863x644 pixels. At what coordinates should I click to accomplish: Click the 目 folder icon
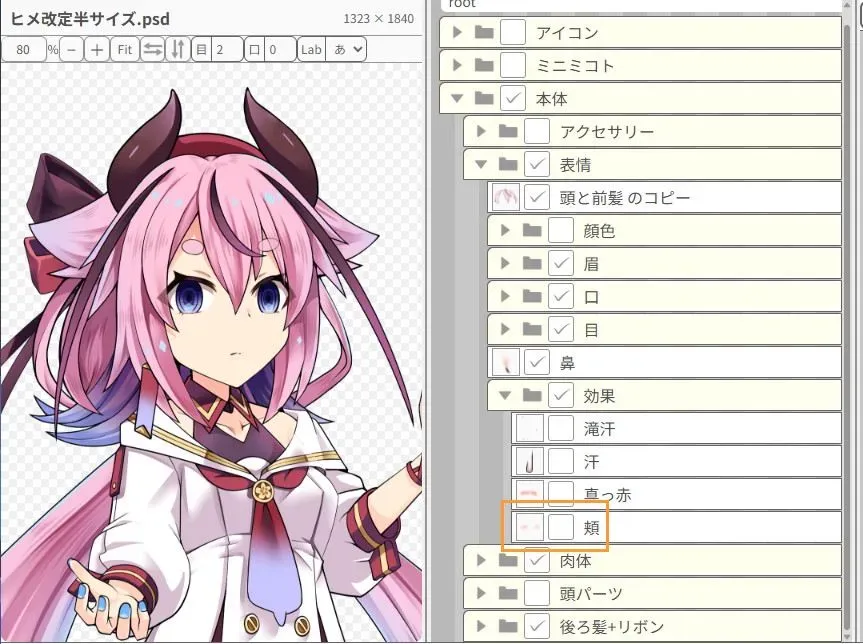click(x=532, y=330)
